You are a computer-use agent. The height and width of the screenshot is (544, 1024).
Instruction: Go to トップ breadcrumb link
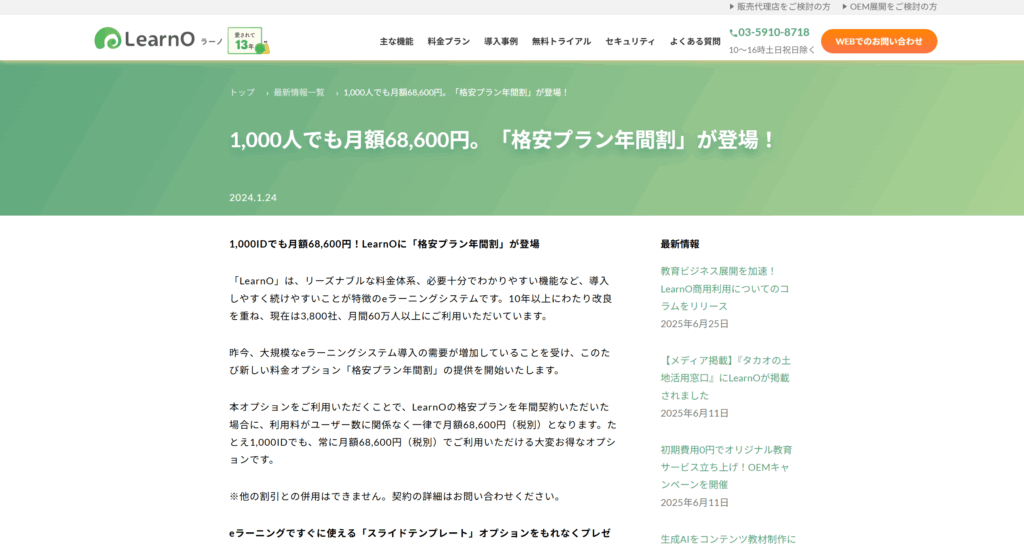pos(242,92)
